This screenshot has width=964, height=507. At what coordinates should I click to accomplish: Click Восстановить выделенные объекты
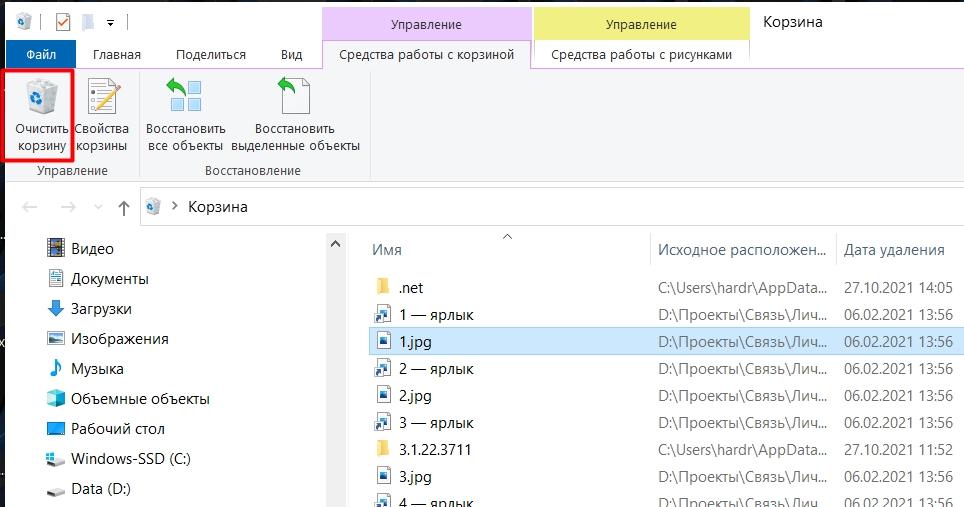(x=295, y=116)
